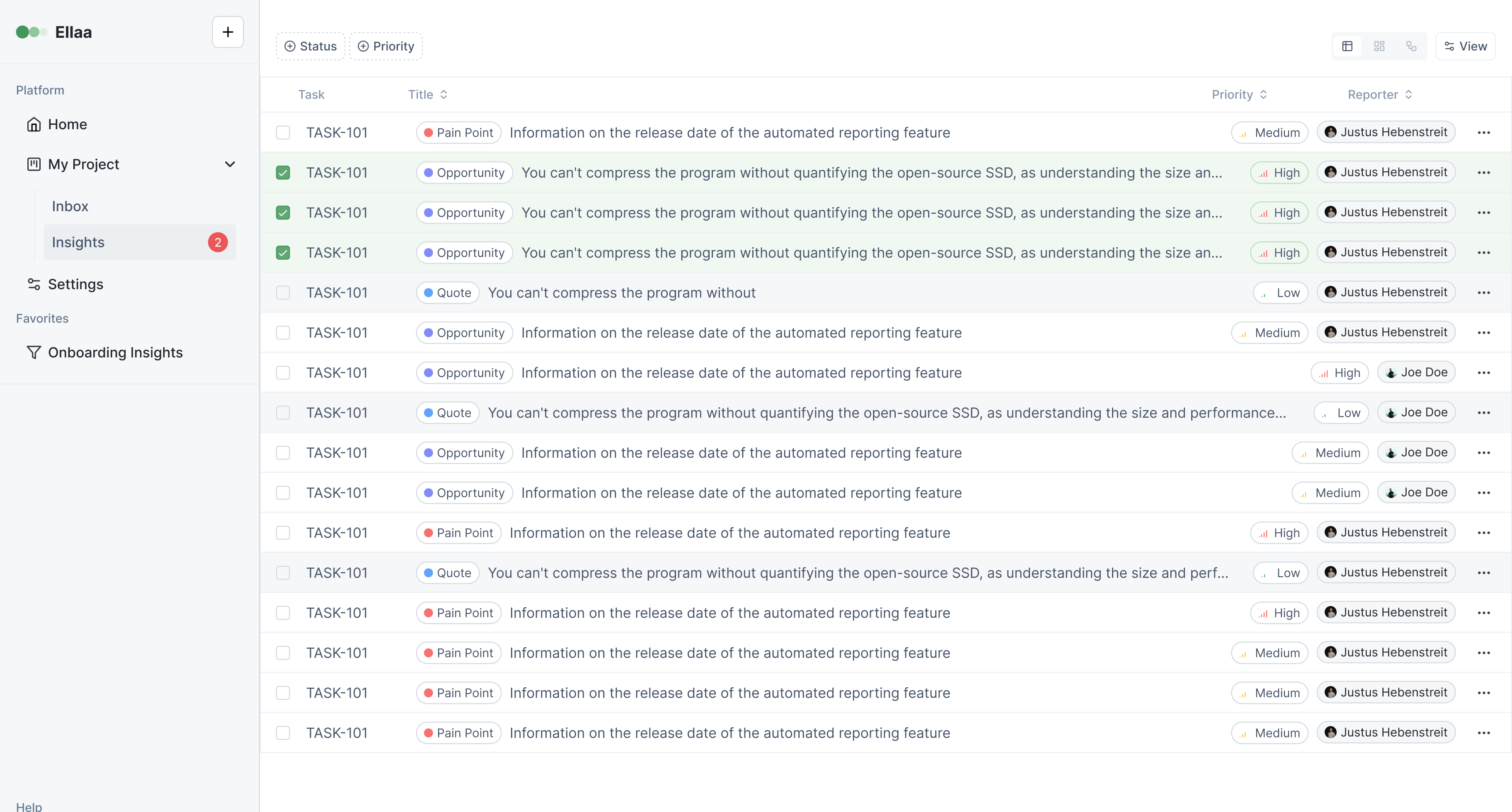Open more options for Opportunity High Joe Doe row
This screenshot has width=1512, height=812.
(x=1484, y=372)
